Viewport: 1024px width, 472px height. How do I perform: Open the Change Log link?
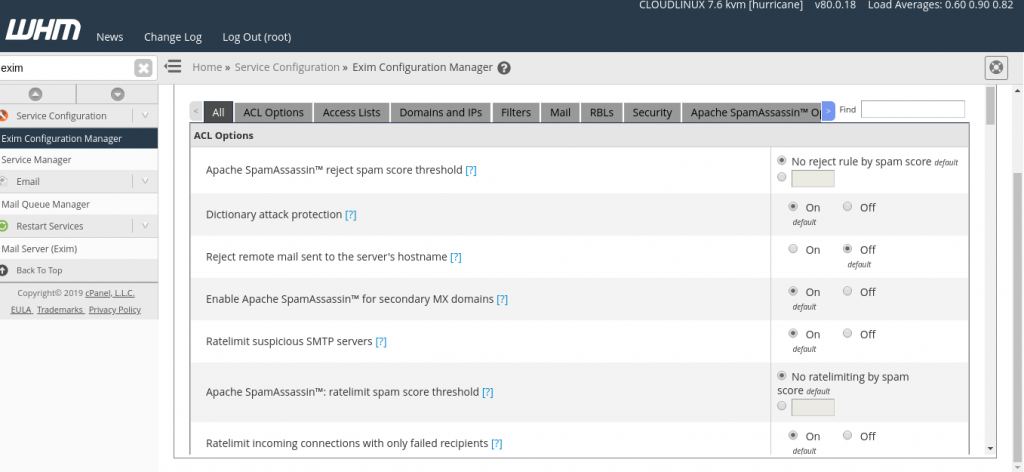(172, 37)
